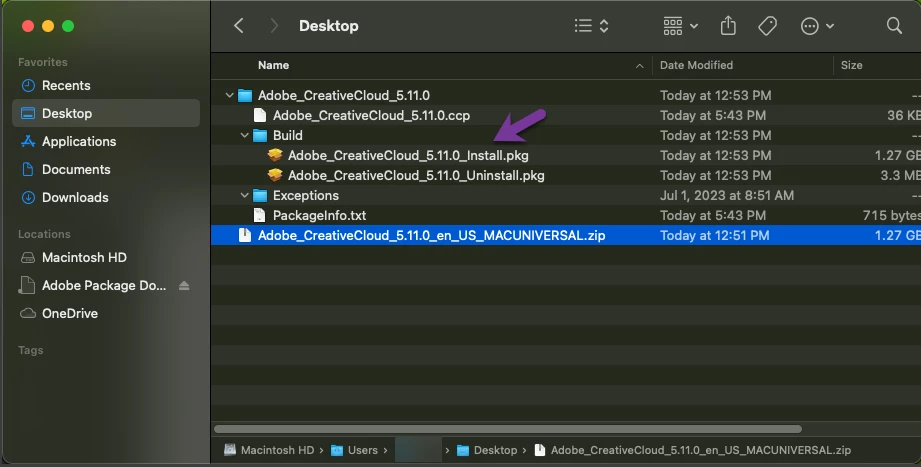Screen dimensions: 921x467
Task: Click the Search magnifier icon
Action: (894, 25)
